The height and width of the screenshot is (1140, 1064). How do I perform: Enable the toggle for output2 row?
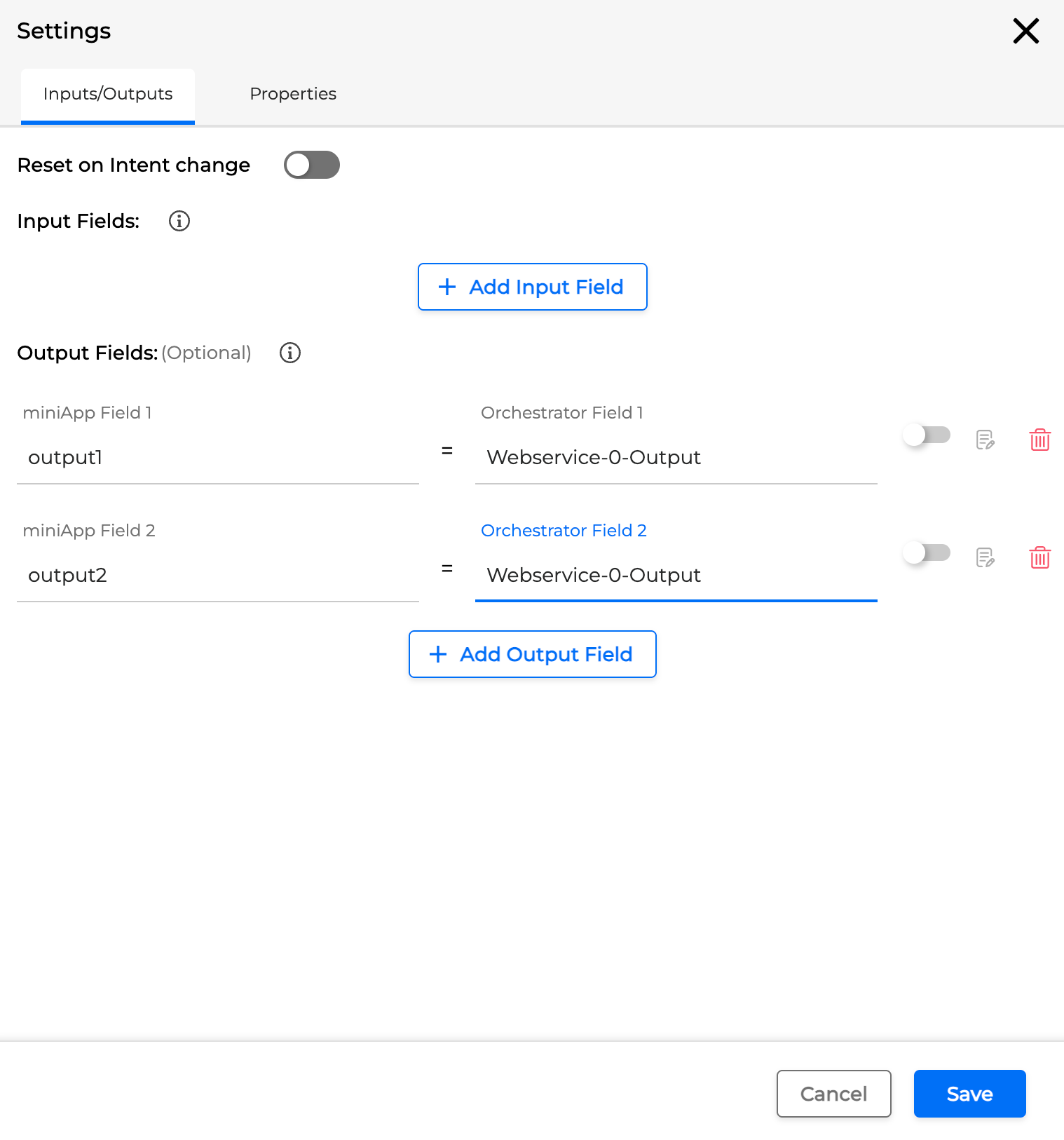tap(926, 552)
